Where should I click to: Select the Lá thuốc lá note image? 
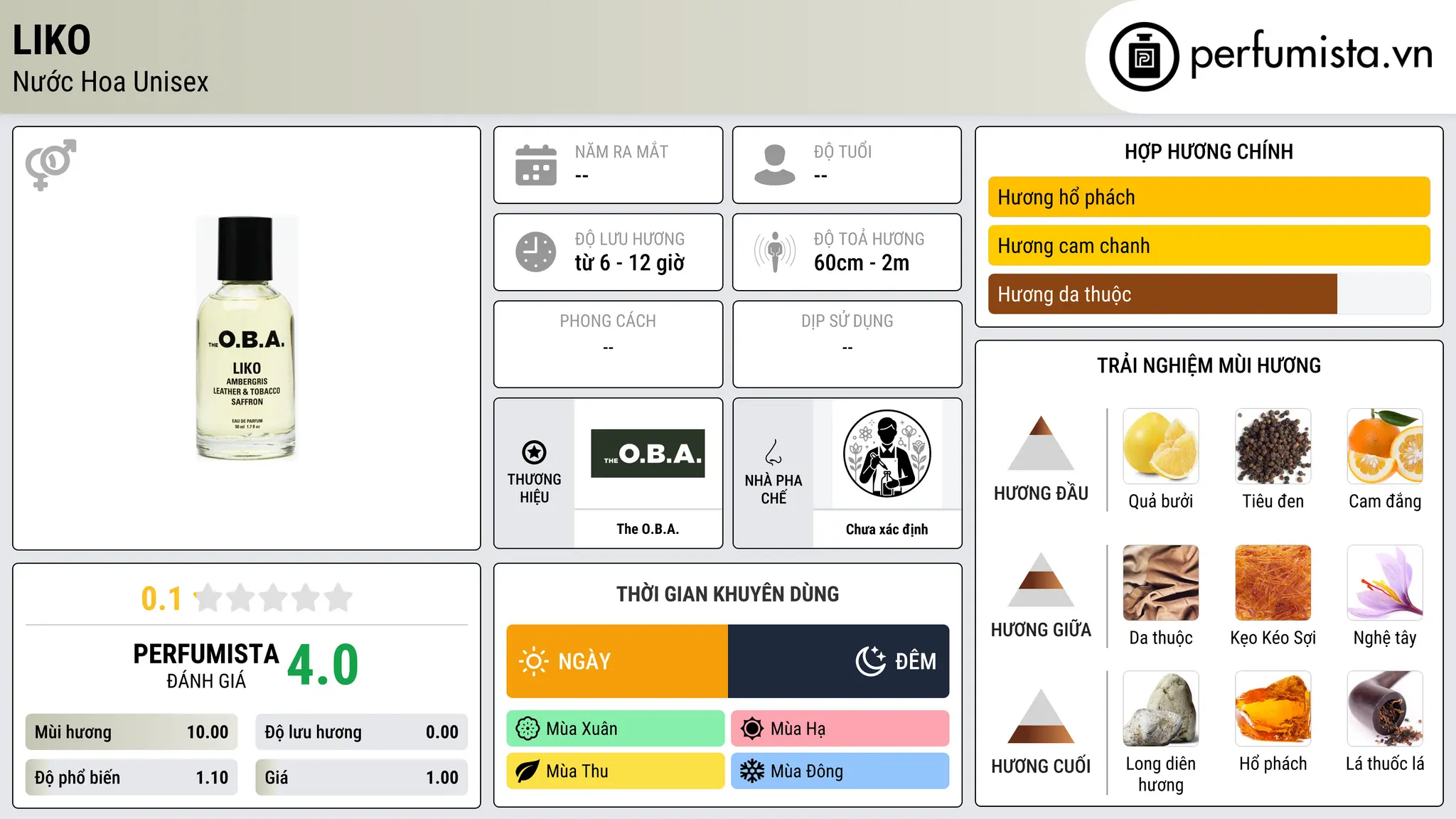pos(1385,709)
